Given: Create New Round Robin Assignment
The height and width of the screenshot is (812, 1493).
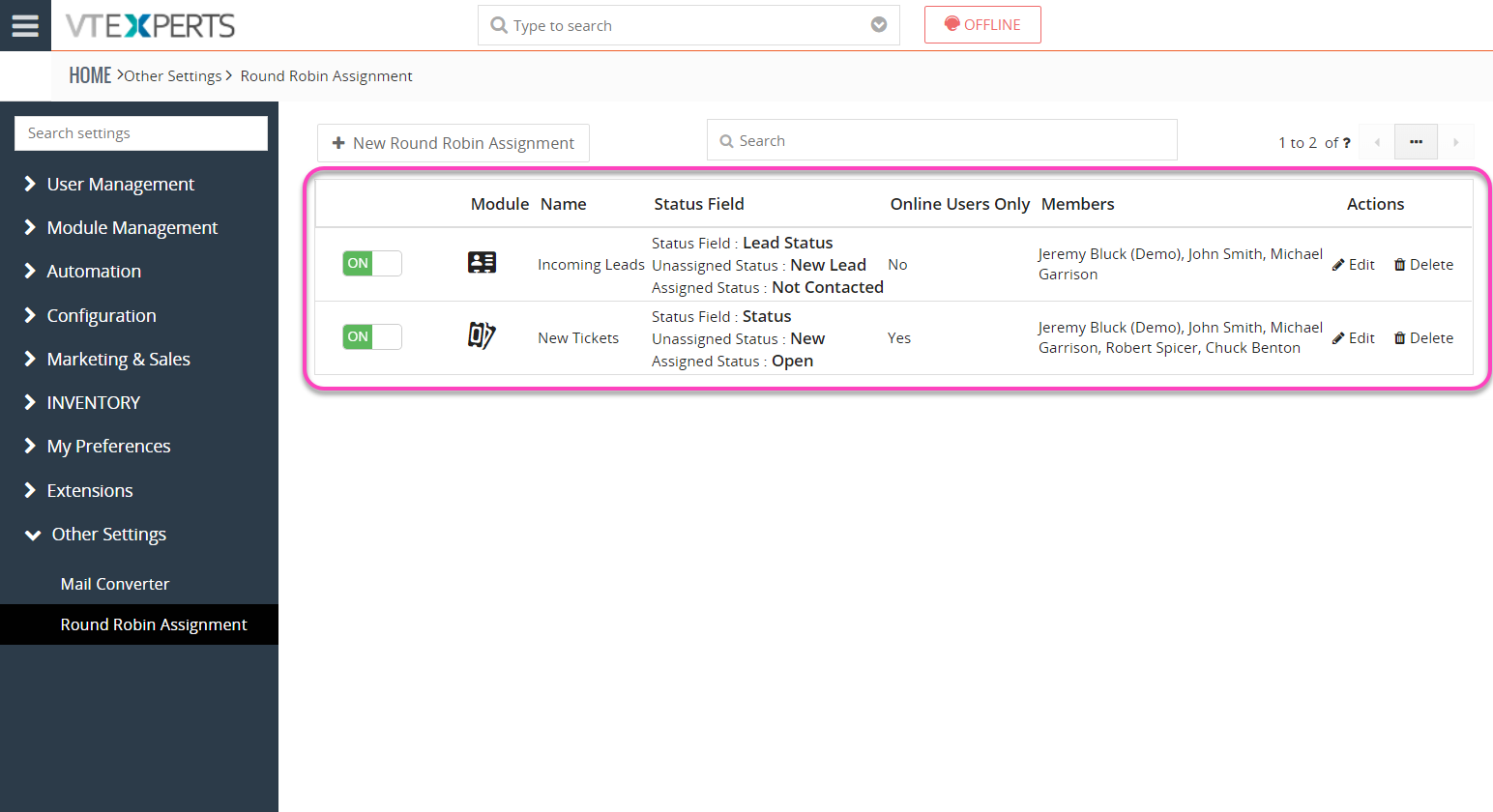Looking at the screenshot, I should pyautogui.click(x=454, y=143).
